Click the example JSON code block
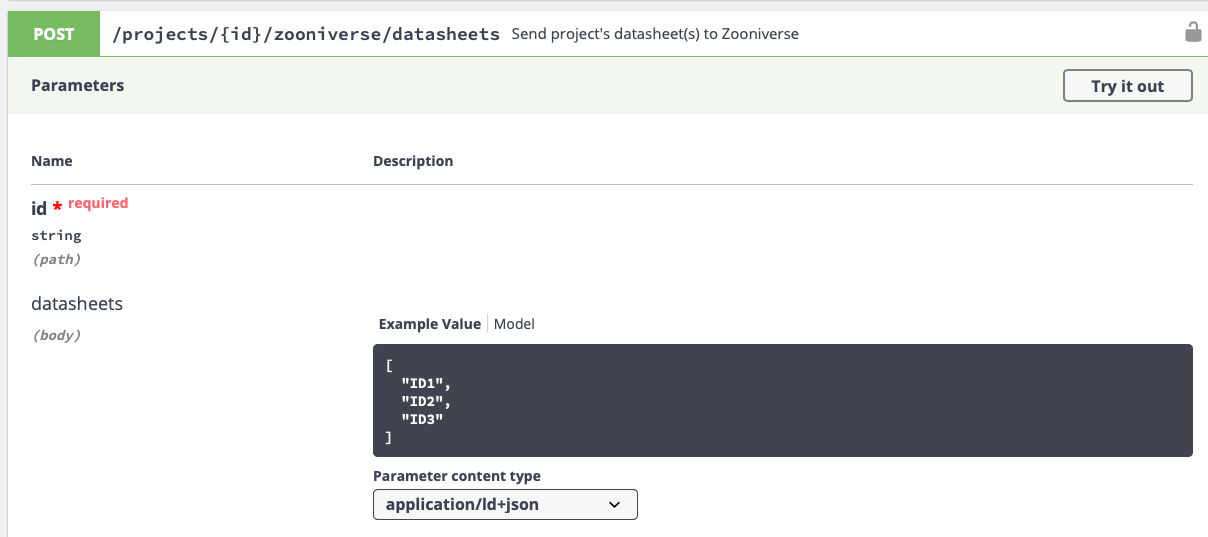 point(782,400)
